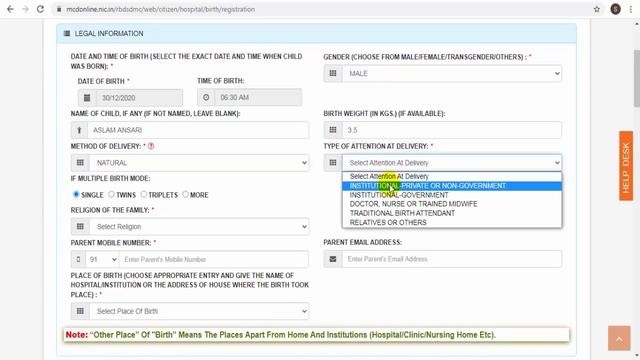Image resolution: width=640 pixels, height=360 pixels.
Task: Open the Select Religion dropdown
Action: (x=199, y=227)
